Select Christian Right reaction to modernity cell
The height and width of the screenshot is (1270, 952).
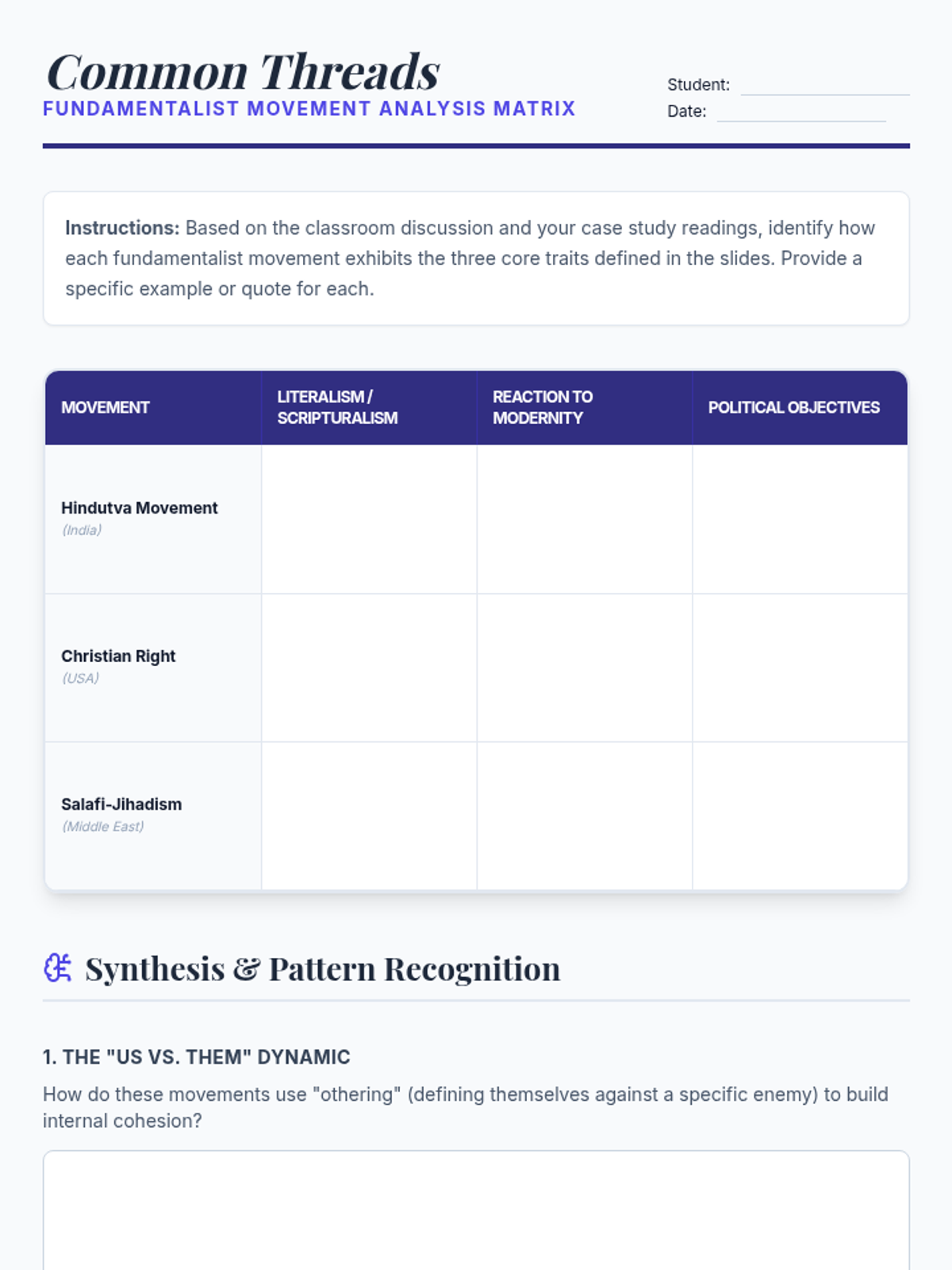(585, 668)
